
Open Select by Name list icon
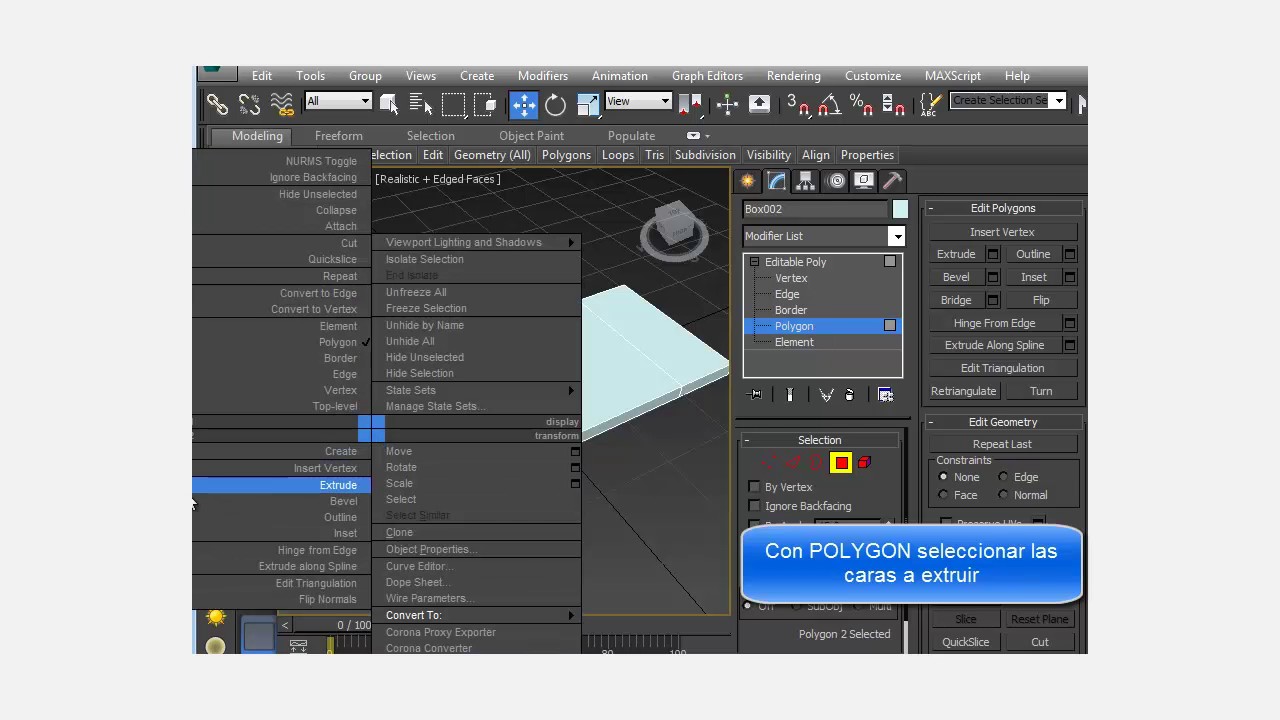point(420,103)
